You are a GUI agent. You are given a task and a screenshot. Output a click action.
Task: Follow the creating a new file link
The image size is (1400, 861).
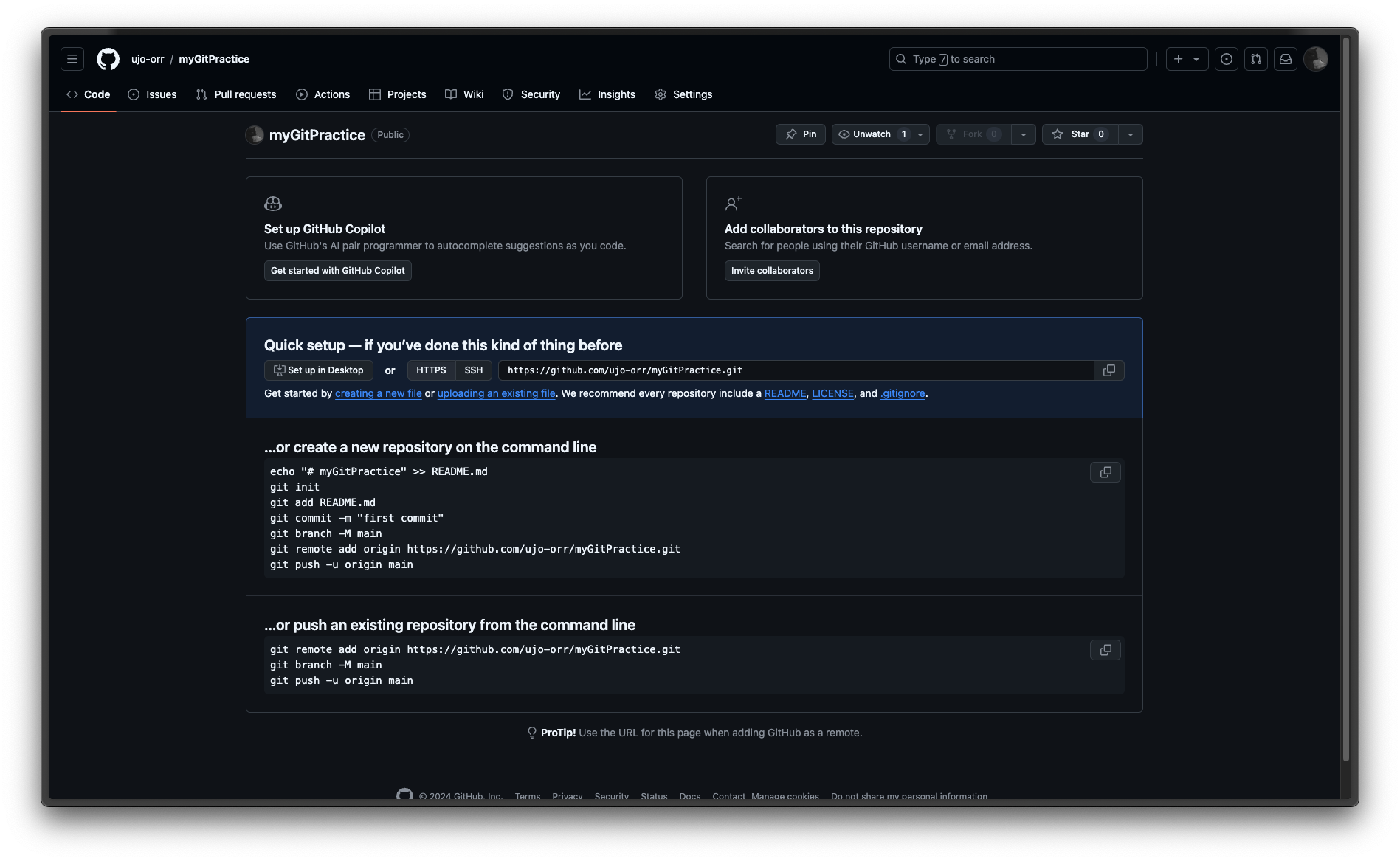(x=379, y=393)
